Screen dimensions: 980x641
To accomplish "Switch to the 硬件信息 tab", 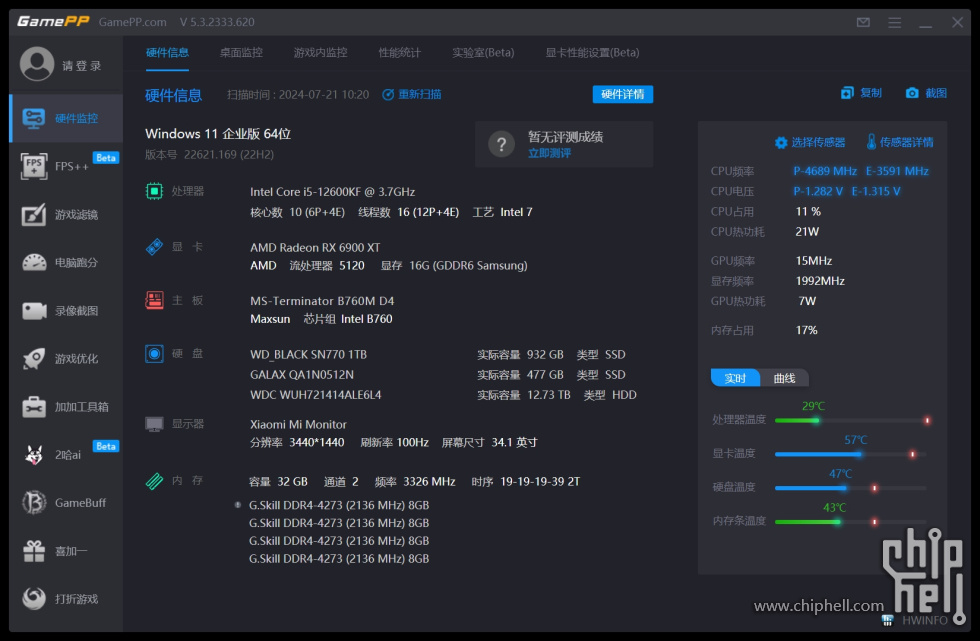I will (167, 52).
